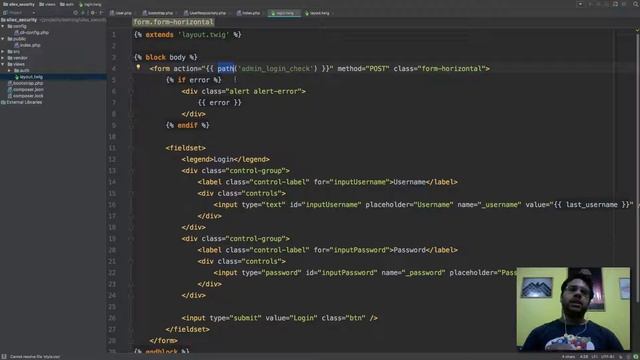
Task: Click the run button in top toolbar
Action: [x=590, y=4]
